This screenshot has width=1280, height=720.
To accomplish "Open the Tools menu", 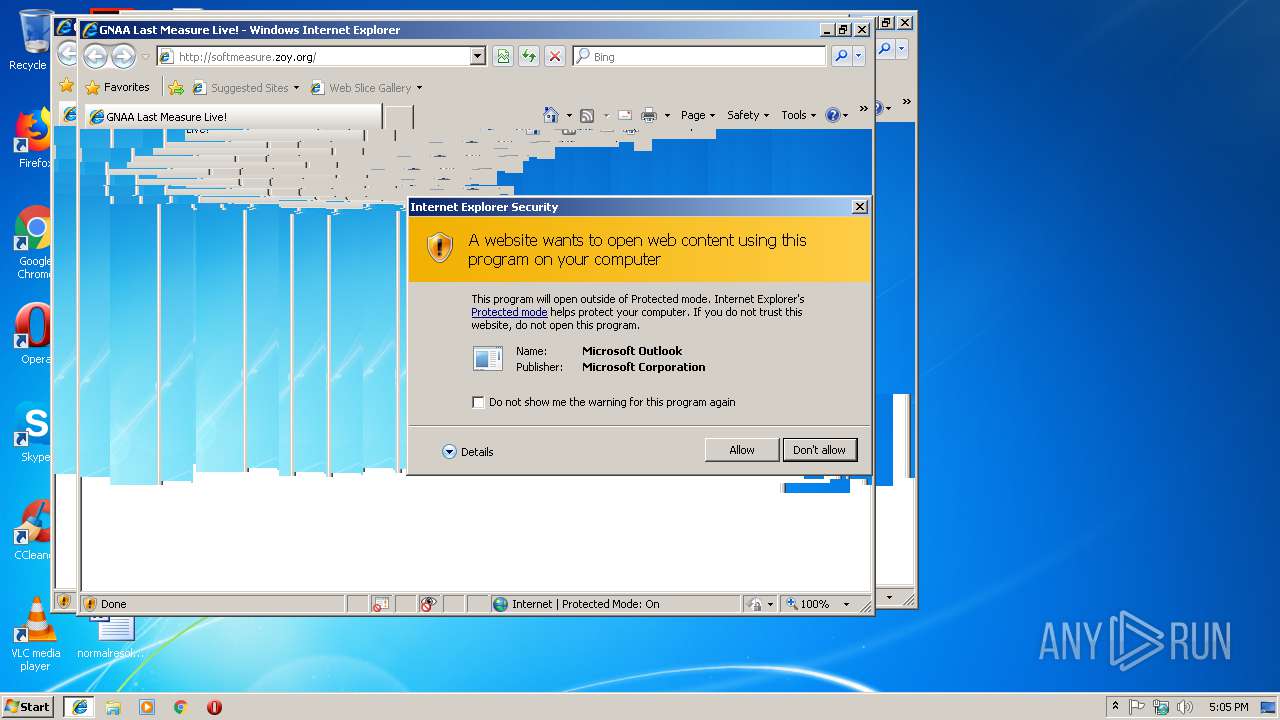I will (798, 115).
